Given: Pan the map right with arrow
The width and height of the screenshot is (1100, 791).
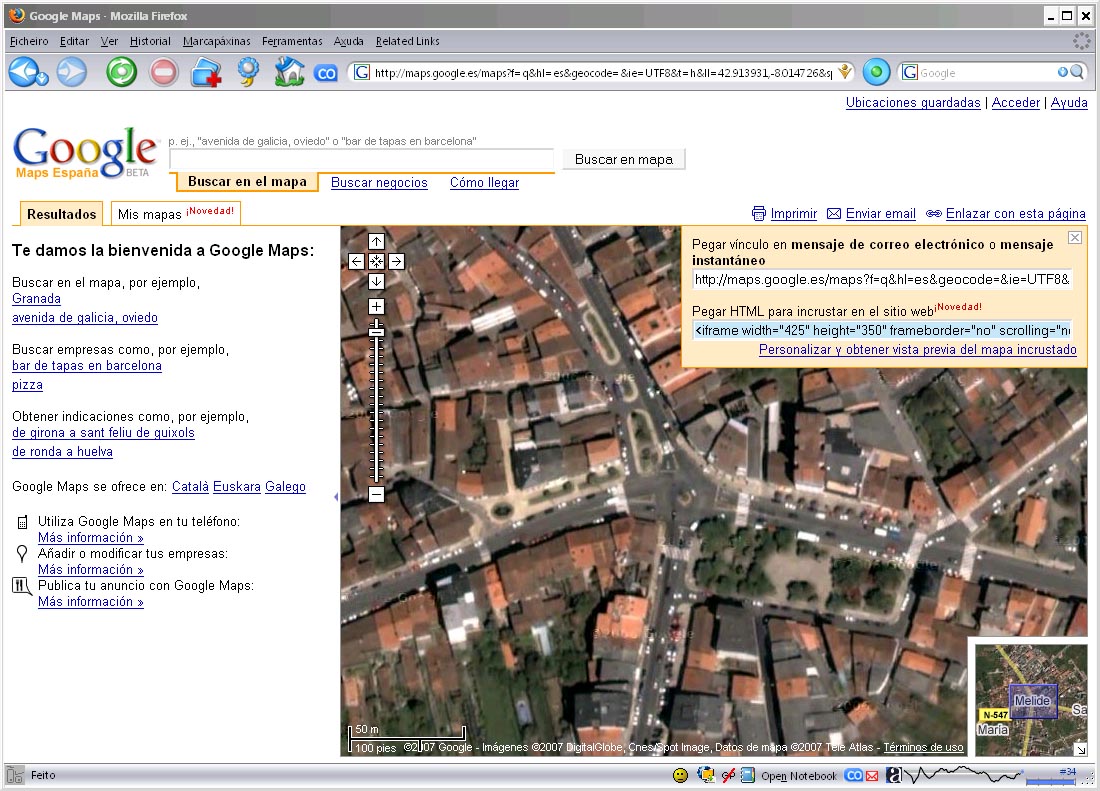Looking at the screenshot, I should coord(396,262).
